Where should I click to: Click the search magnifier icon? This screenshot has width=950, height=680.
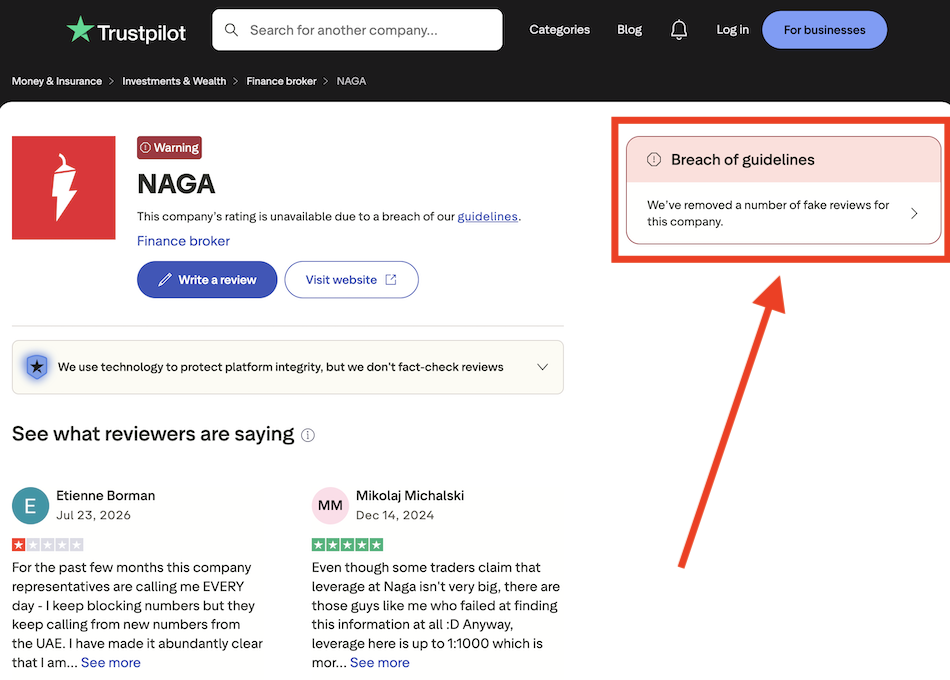[x=231, y=30]
